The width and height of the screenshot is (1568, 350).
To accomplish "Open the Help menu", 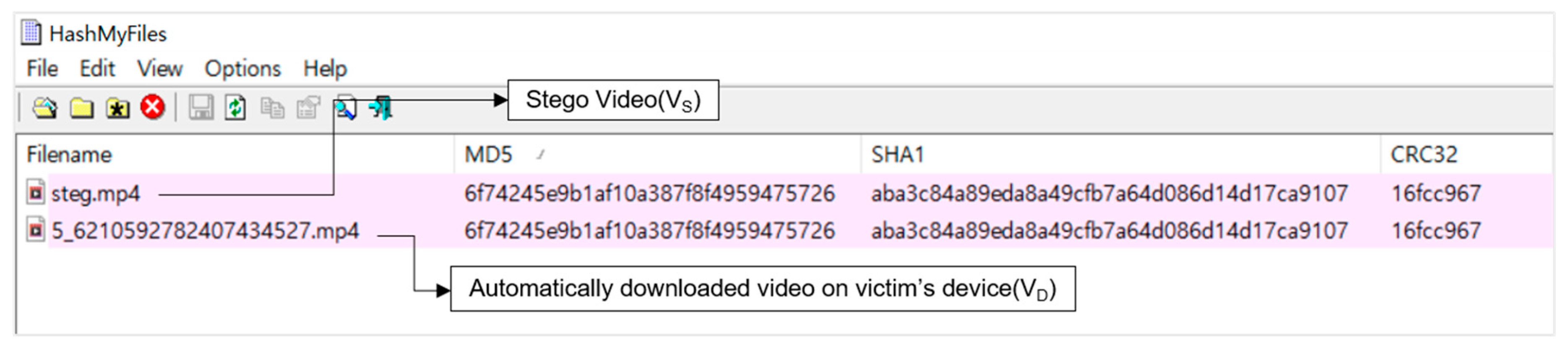I will coord(325,69).
